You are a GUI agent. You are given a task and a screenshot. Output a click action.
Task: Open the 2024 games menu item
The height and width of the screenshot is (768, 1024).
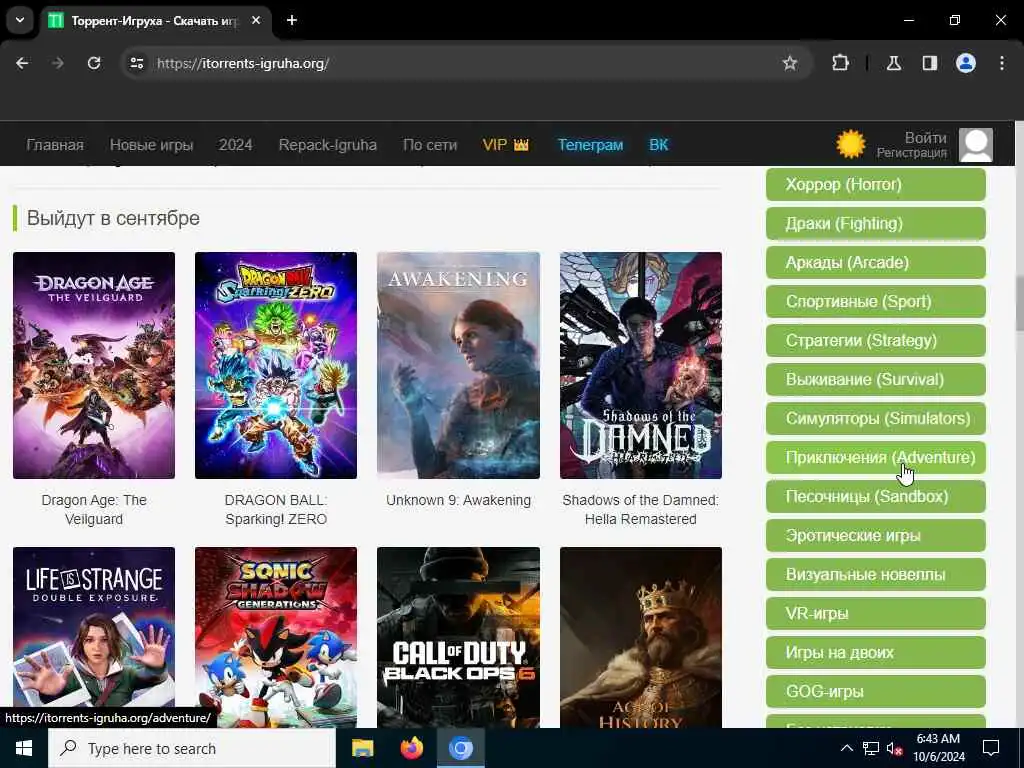click(x=235, y=145)
